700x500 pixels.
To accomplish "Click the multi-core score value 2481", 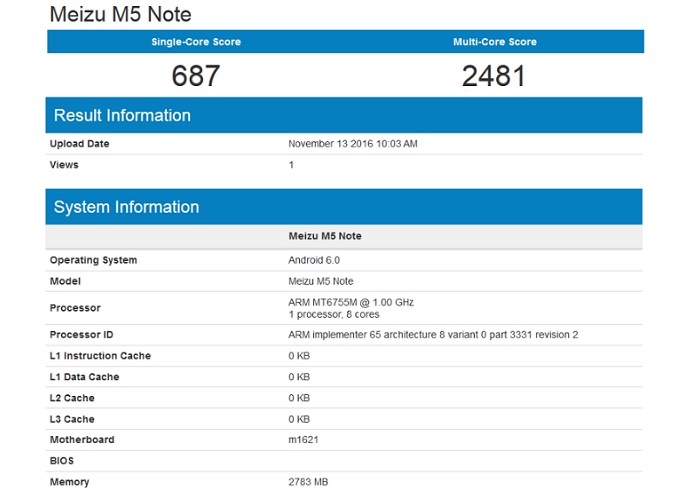I will click(x=494, y=75).
